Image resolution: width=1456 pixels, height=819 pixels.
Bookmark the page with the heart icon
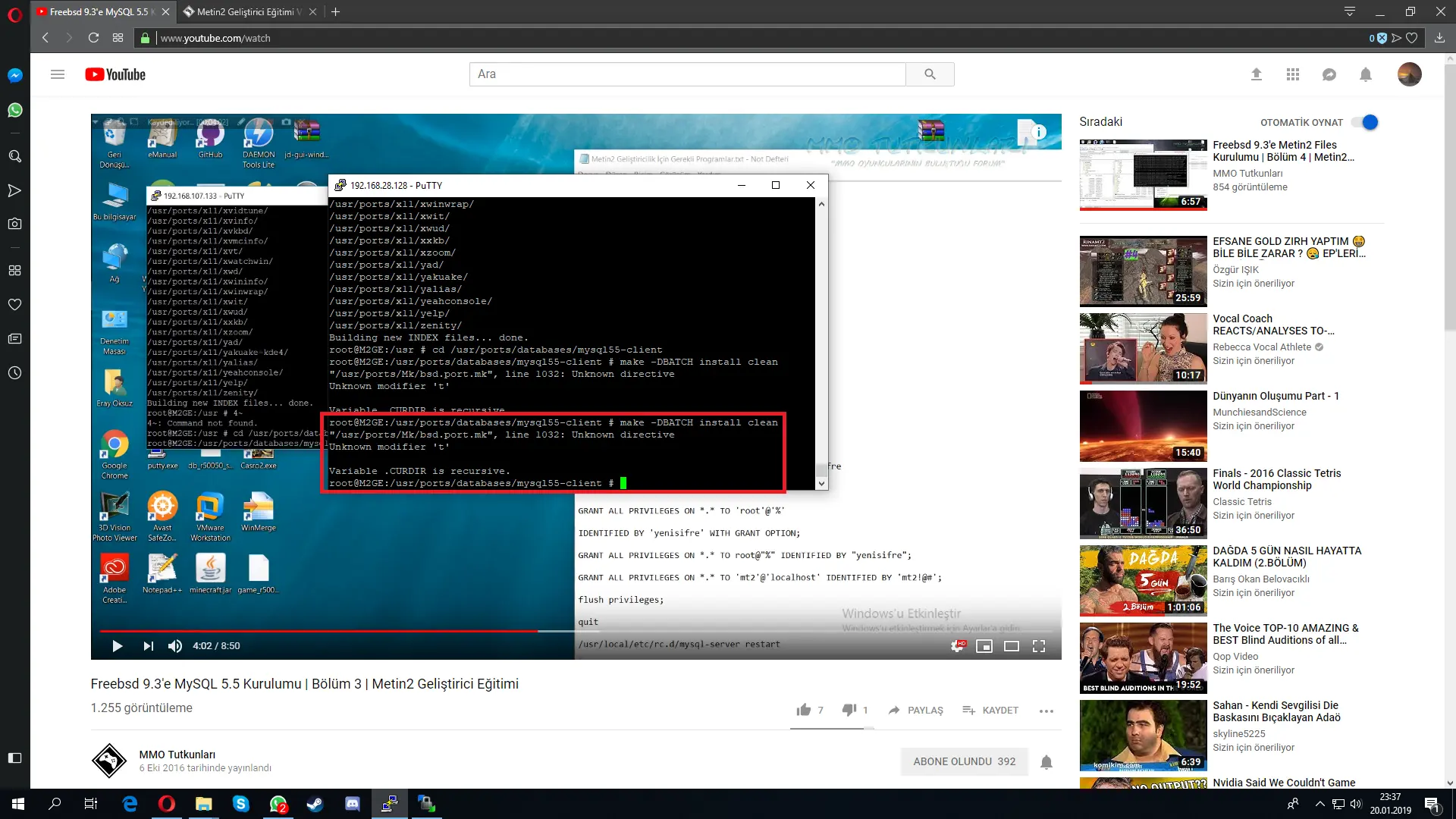(x=1412, y=38)
